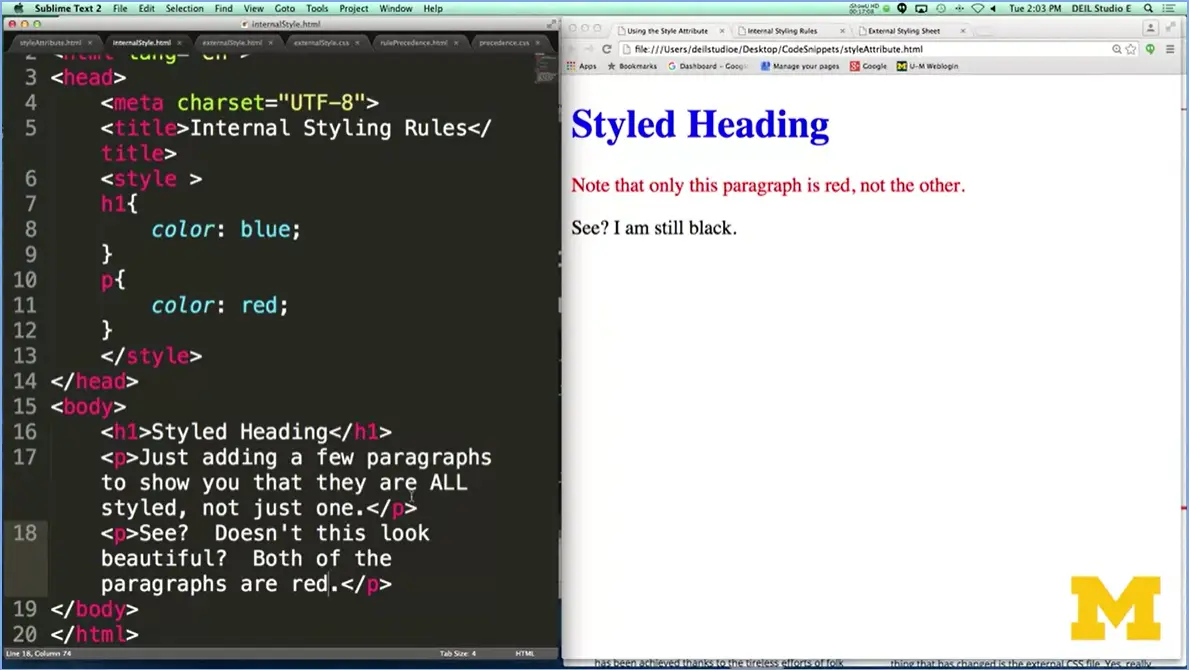The width and height of the screenshot is (1189, 670).
Task: Open the HTML syntax selector in status bar
Action: click(x=524, y=654)
